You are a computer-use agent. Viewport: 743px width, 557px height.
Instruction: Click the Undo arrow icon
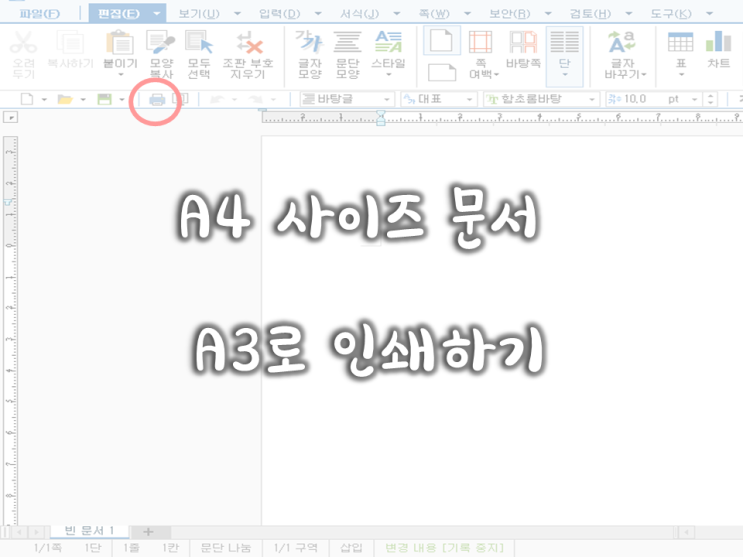click(217, 99)
